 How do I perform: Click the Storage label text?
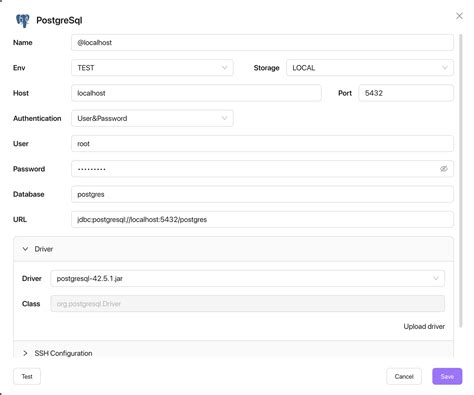point(266,68)
